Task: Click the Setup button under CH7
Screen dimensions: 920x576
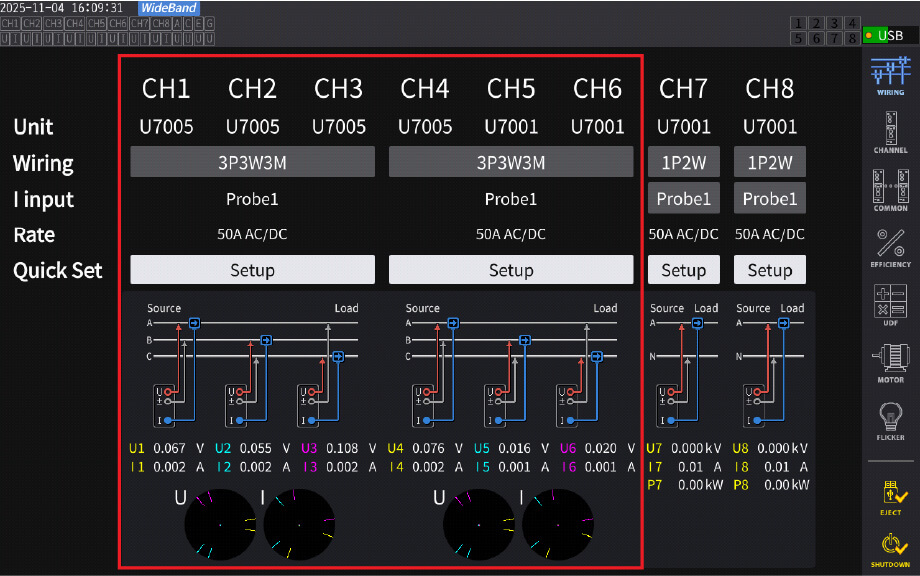Action: pos(683,270)
